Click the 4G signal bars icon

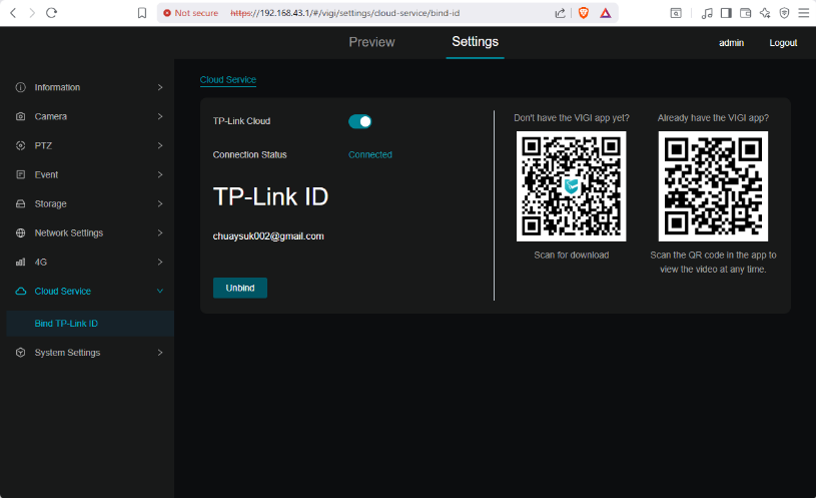coord(20,262)
